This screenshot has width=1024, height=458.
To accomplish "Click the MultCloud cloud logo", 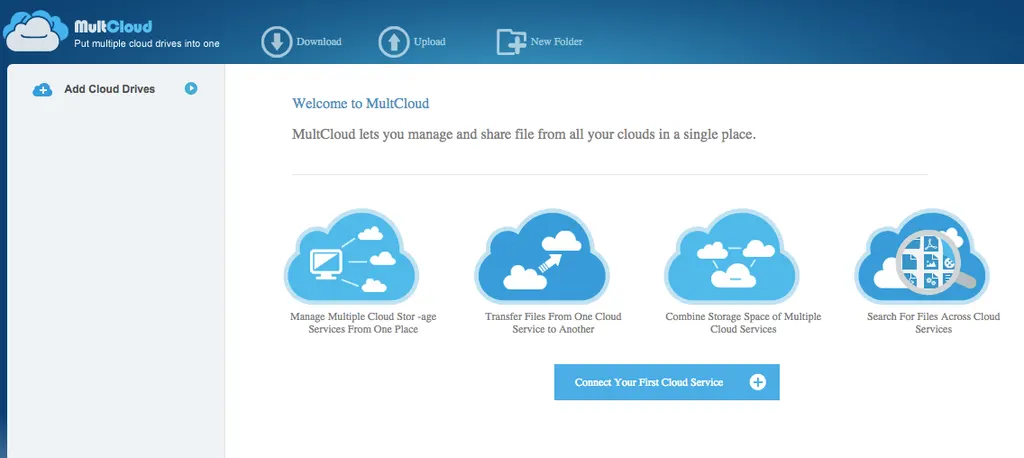I will pyautogui.click(x=36, y=31).
